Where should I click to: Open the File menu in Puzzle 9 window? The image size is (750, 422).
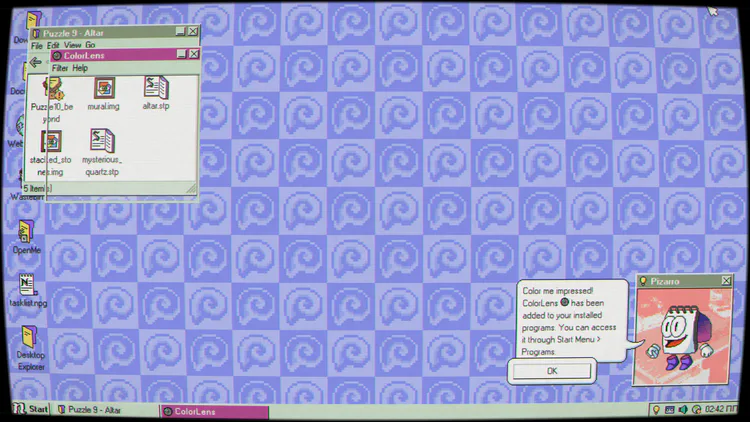click(37, 45)
